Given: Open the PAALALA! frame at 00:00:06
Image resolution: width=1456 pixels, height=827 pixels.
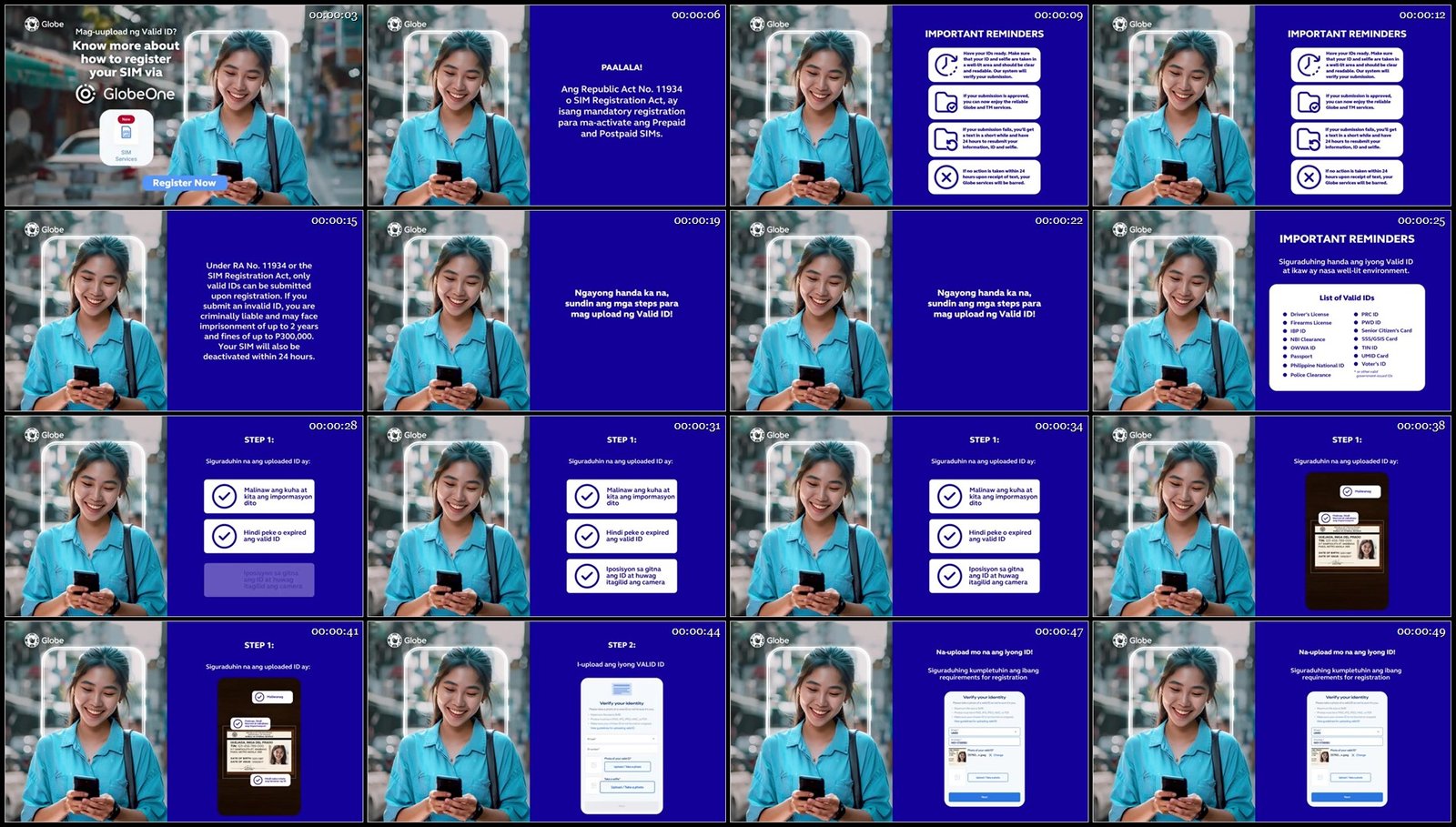Looking at the screenshot, I should pos(547,106).
